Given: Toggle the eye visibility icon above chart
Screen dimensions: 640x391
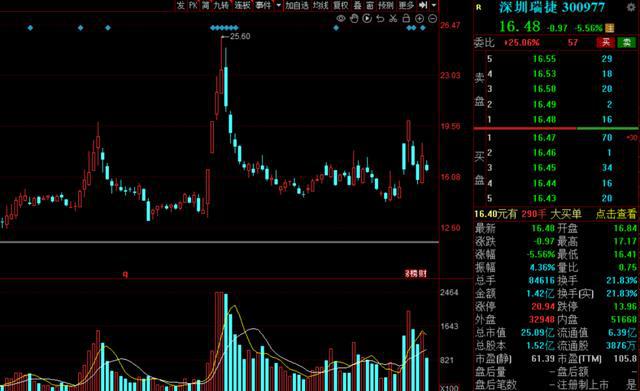Looking at the screenshot, I should click(341, 18).
